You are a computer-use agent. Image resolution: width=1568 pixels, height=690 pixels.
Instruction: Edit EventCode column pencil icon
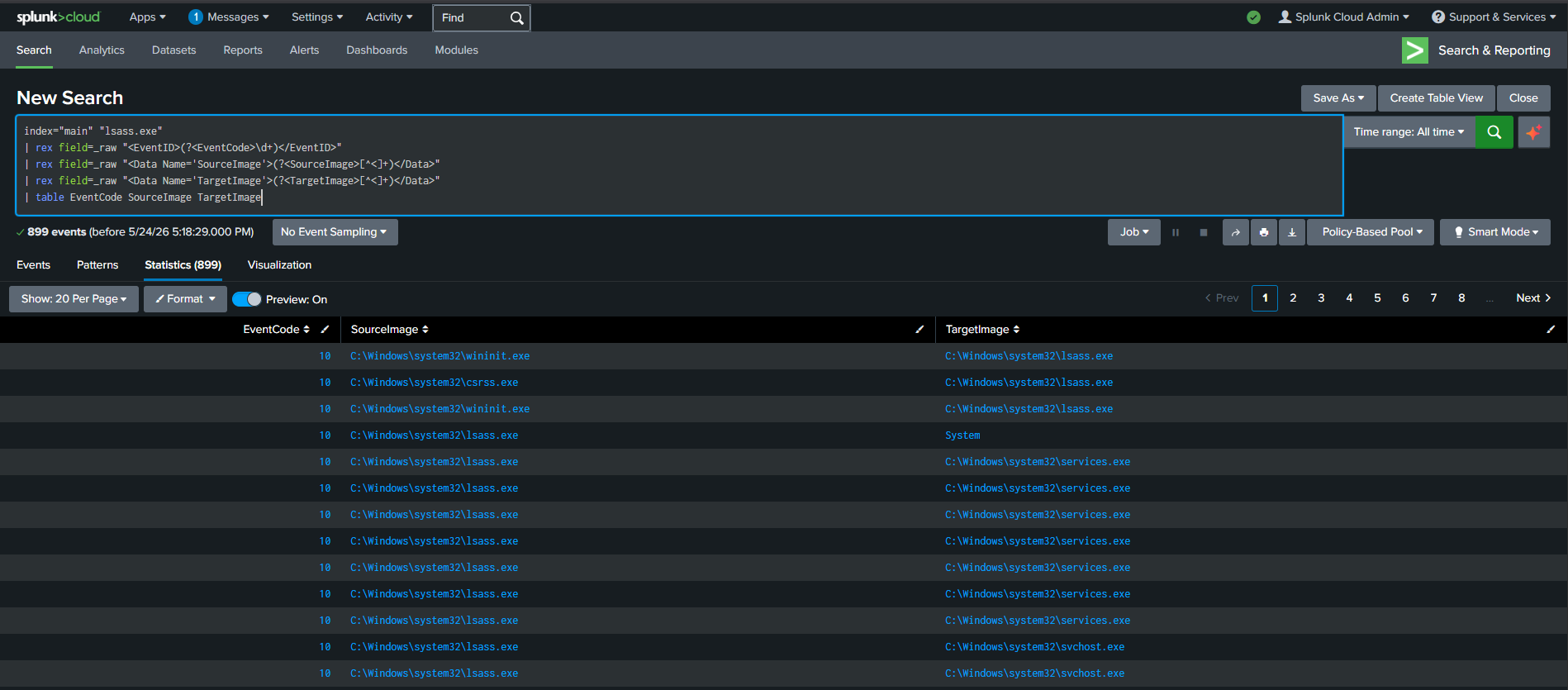(x=325, y=329)
